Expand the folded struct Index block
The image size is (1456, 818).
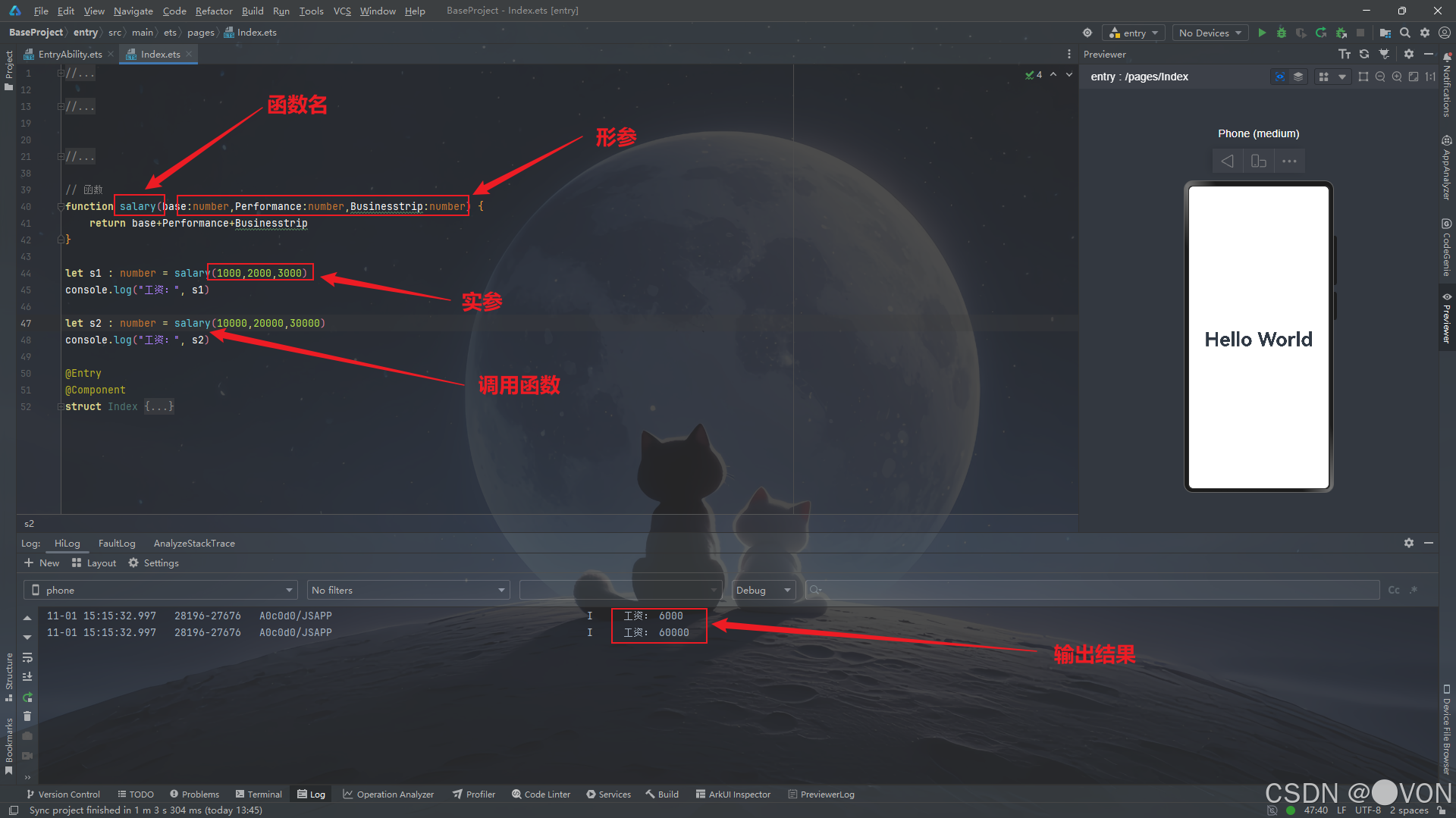click(60, 406)
